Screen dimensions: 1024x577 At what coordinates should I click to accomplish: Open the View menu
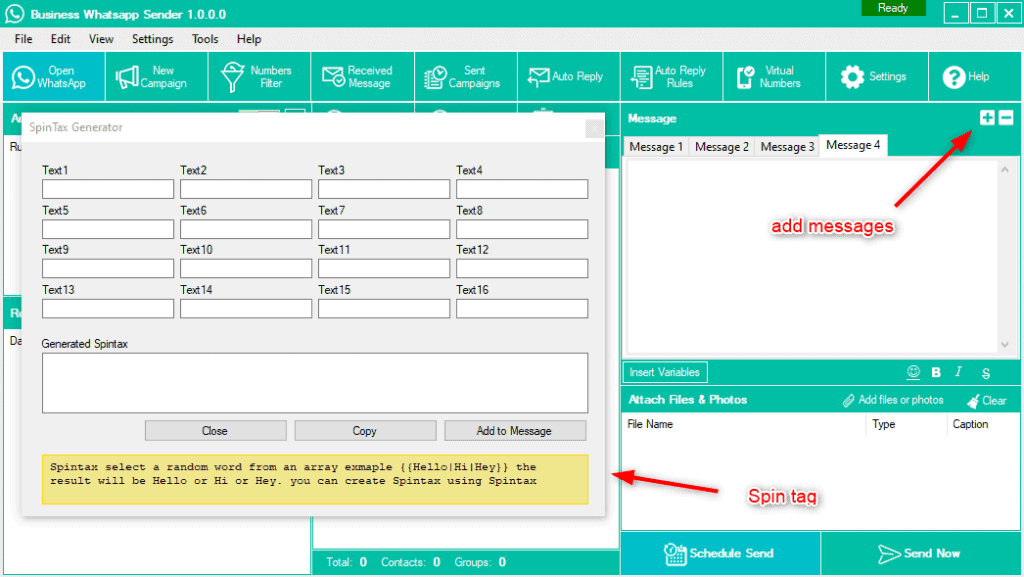point(101,39)
